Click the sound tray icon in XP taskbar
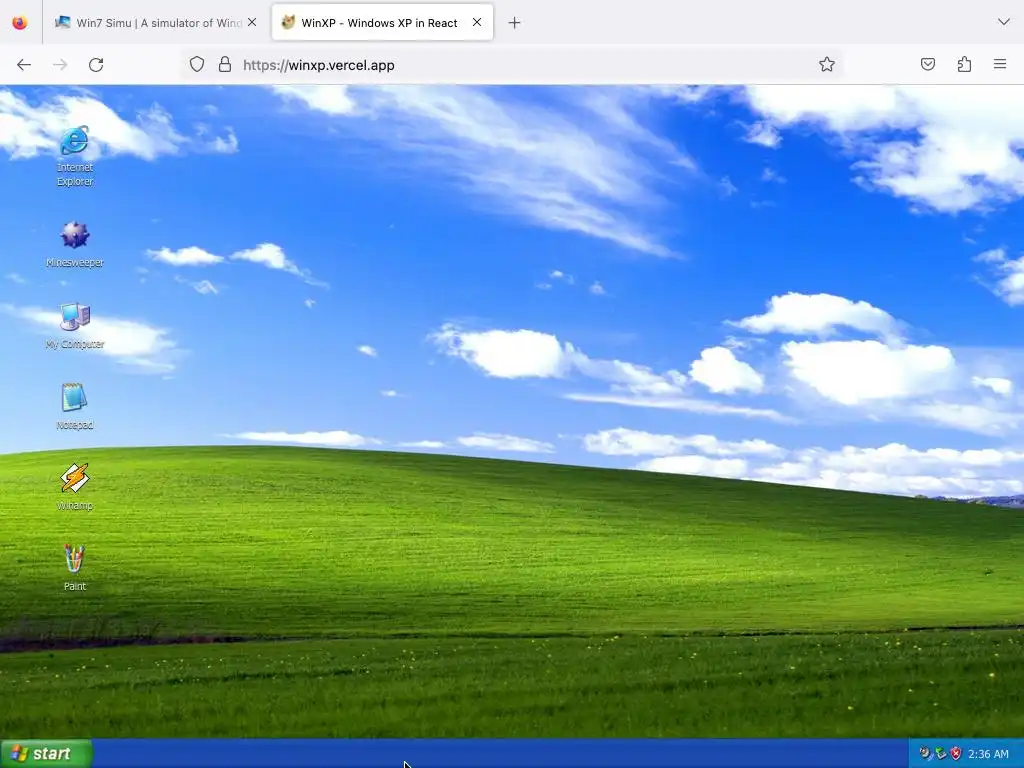 925,754
